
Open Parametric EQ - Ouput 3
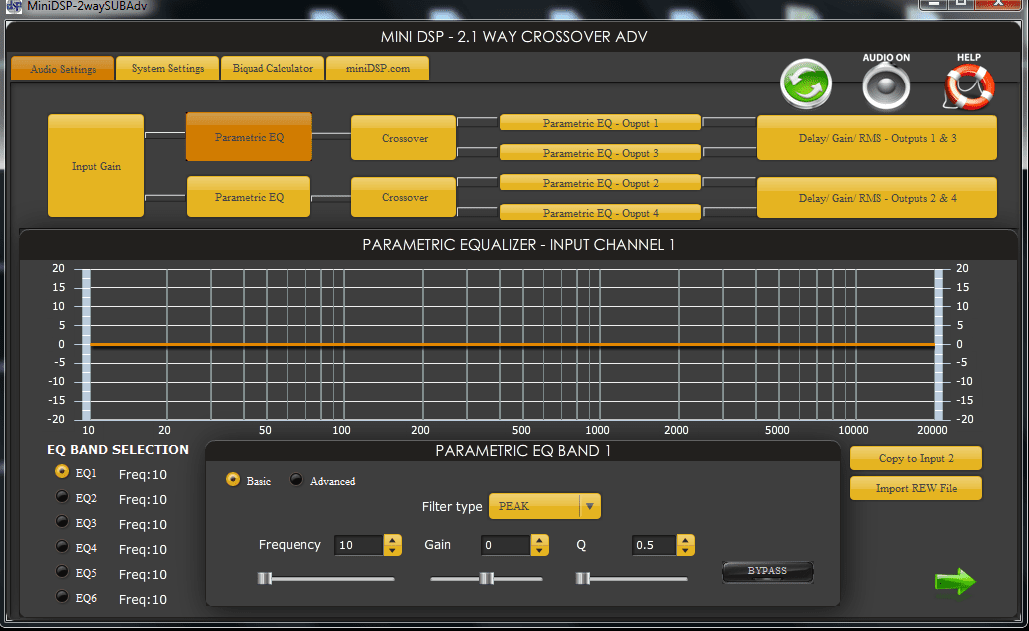point(600,153)
